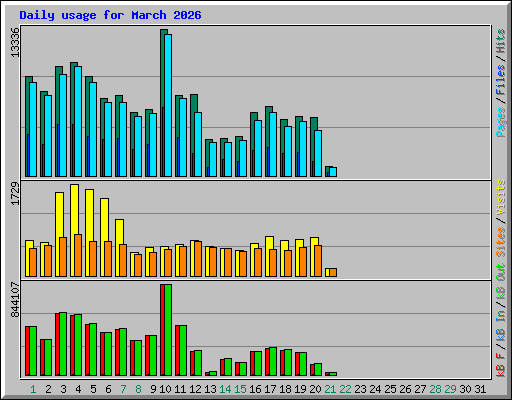Click the tallest cyan files bar for day 10
The image size is (512, 400).
pyautogui.click(x=168, y=105)
